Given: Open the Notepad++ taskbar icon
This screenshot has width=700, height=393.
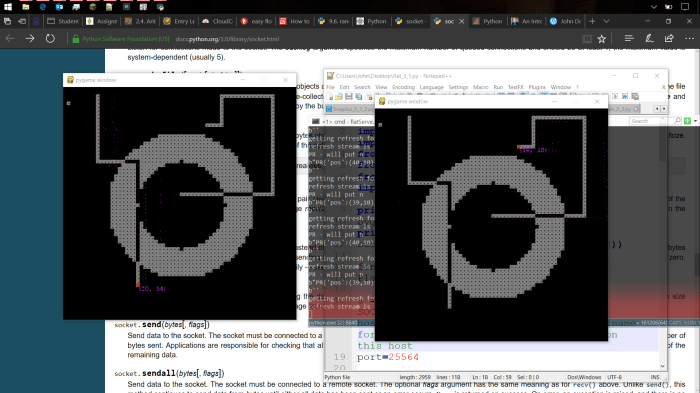Looking at the screenshot, I should pyautogui.click(x=109, y=7).
